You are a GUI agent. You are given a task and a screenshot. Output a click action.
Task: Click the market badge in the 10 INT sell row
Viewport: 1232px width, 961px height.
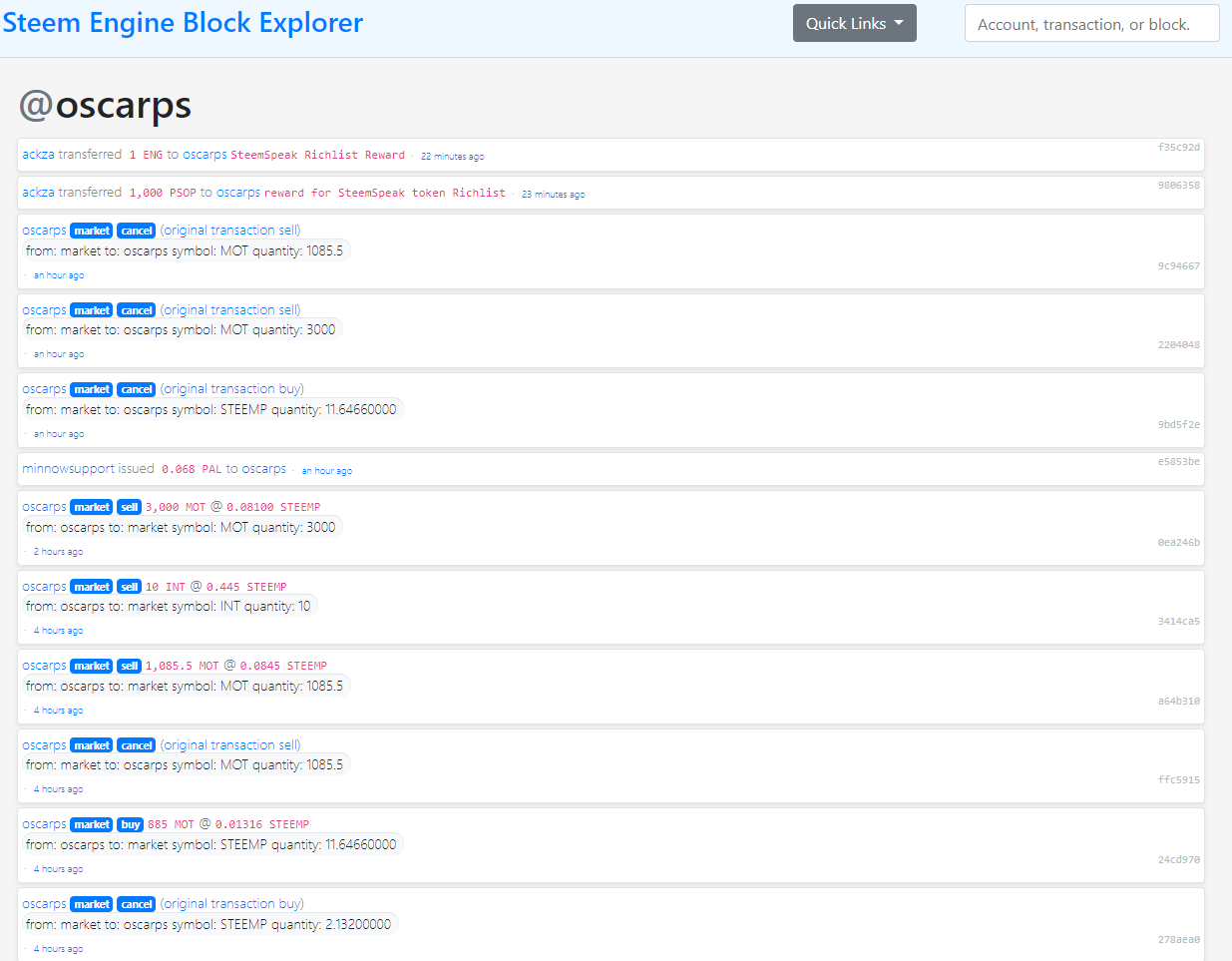click(92, 587)
